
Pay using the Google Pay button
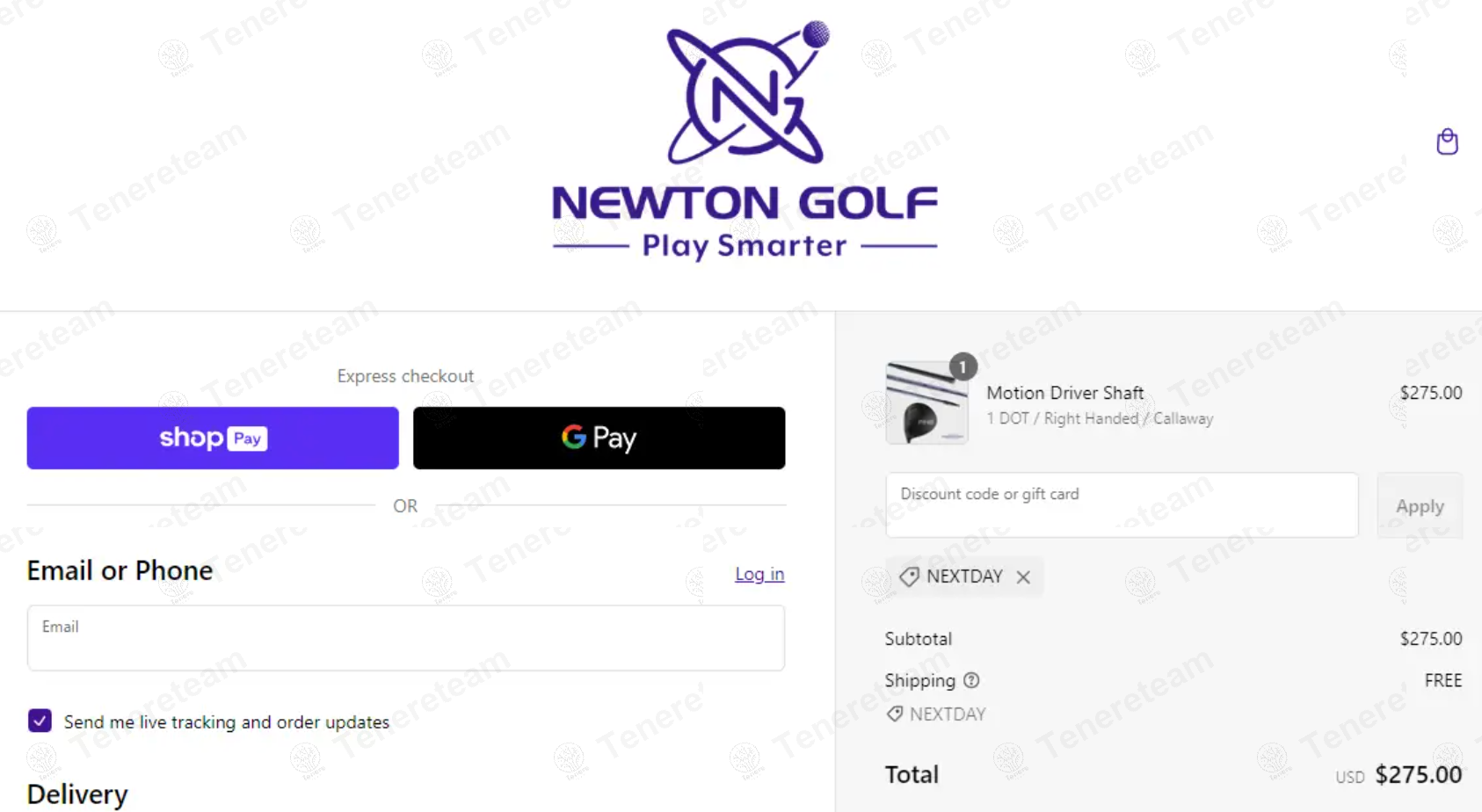[x=599, y=438]
